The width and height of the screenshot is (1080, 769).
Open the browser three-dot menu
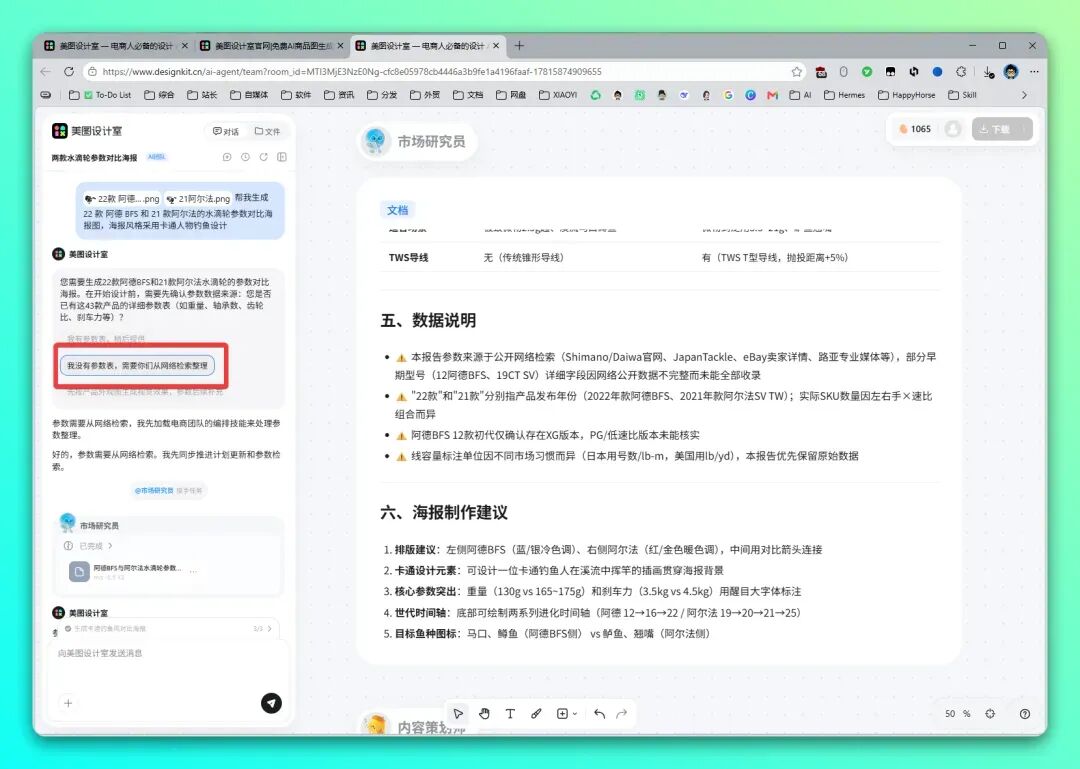(1034, 72)
